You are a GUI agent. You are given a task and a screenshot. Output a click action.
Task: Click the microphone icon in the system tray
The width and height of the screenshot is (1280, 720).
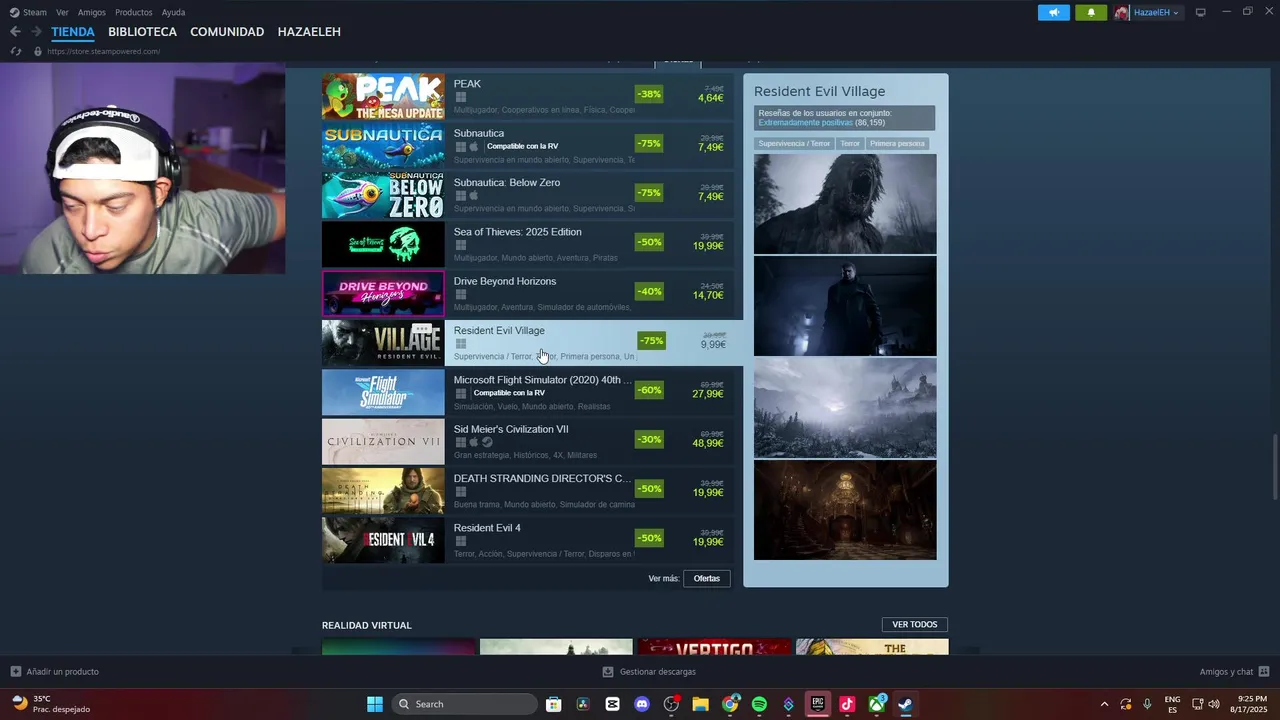[x=1147, y=704]
